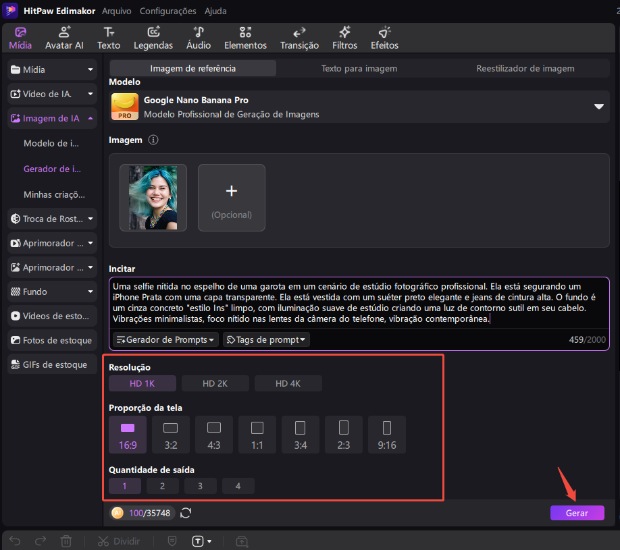Open the Filtros filters panel
Image resolution: width=620 pixels, height=550 pixels.
tap(345, 38)
